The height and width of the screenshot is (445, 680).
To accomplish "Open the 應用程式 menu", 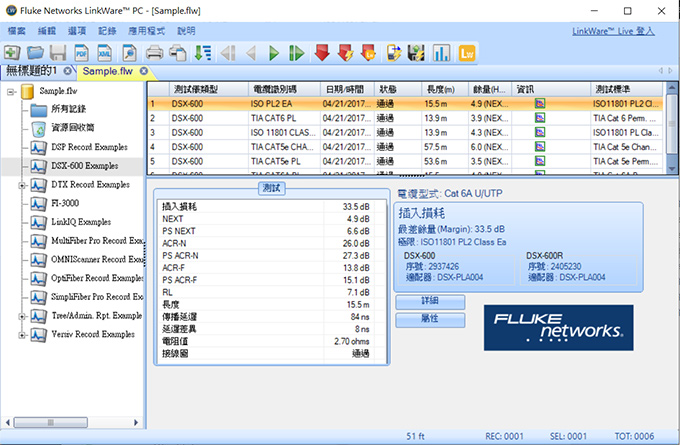I will 146,31.
